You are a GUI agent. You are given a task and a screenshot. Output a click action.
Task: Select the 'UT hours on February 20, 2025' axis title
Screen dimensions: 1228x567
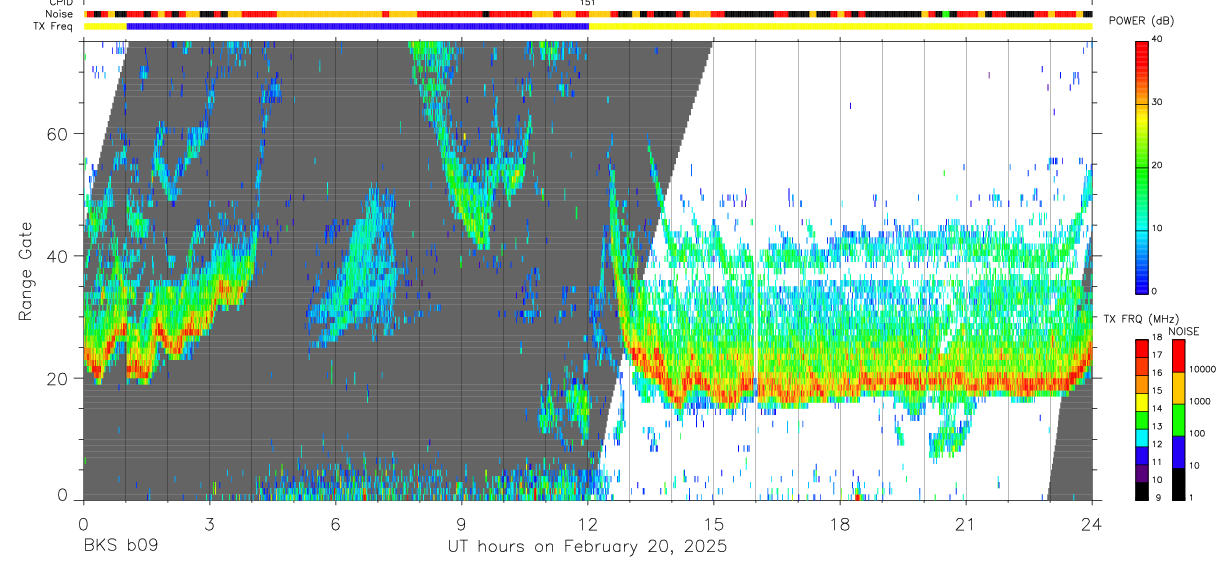[587, 547]
